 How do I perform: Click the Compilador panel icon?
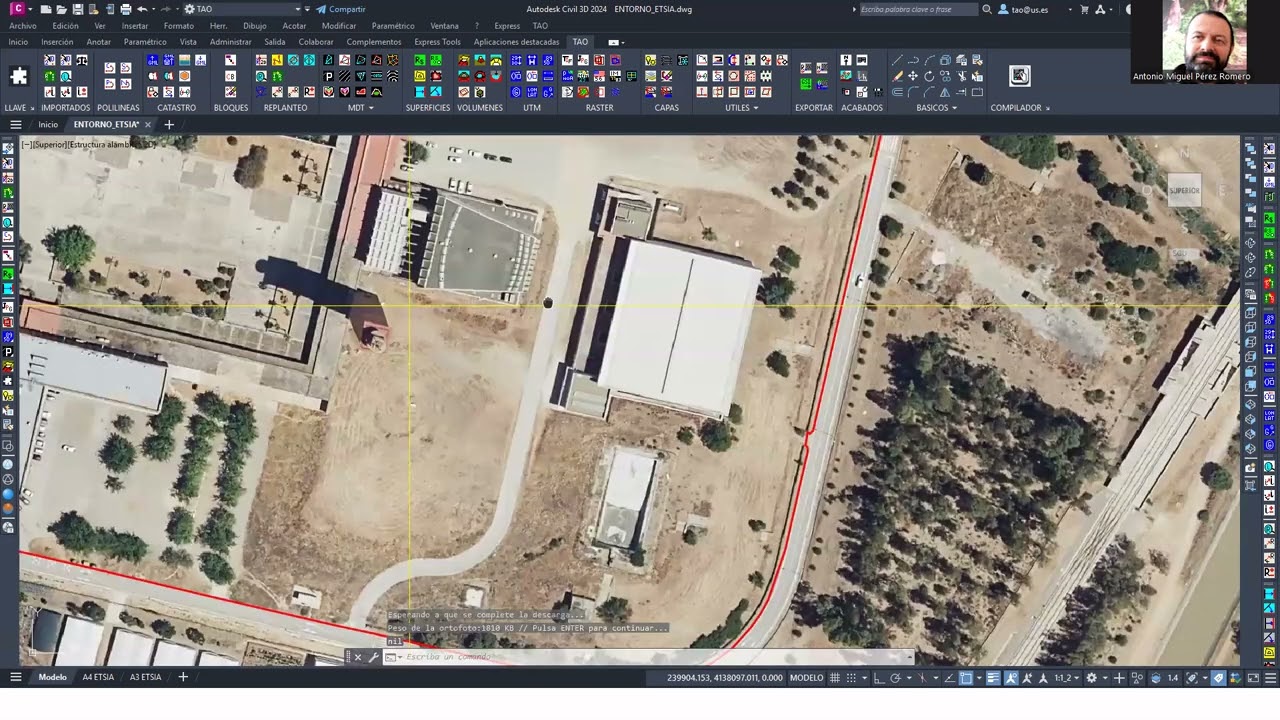click(x=1020, y=76)
